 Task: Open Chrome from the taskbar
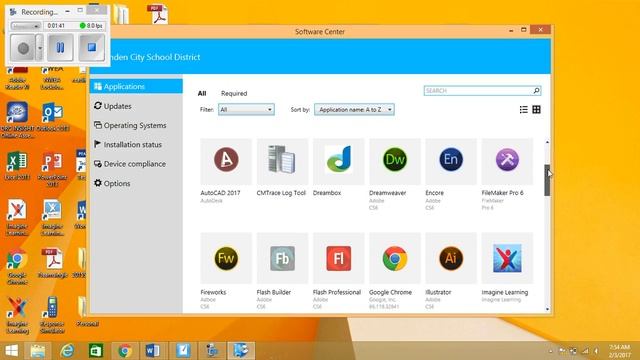125,351
